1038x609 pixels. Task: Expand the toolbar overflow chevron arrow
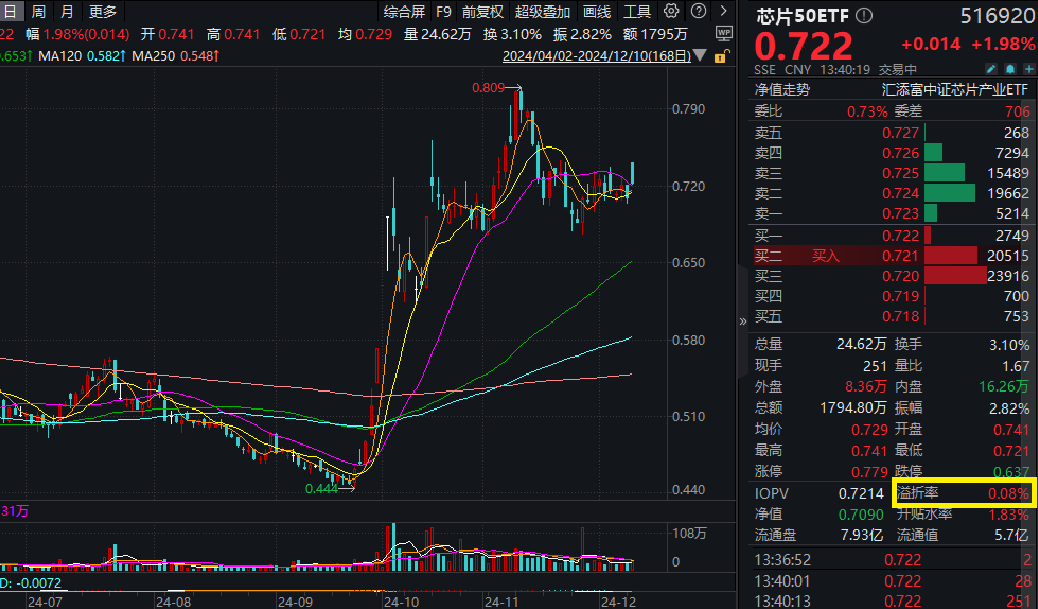coord(723,12)
